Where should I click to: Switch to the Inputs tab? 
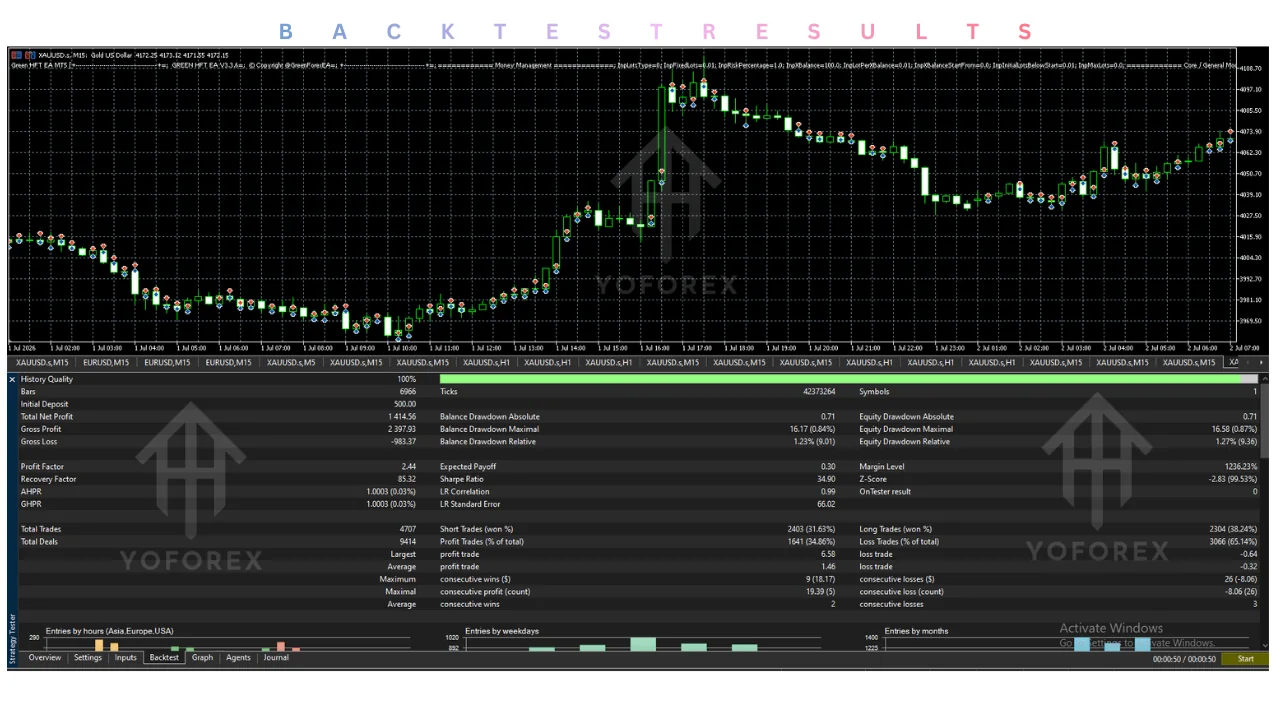point(126,658)
